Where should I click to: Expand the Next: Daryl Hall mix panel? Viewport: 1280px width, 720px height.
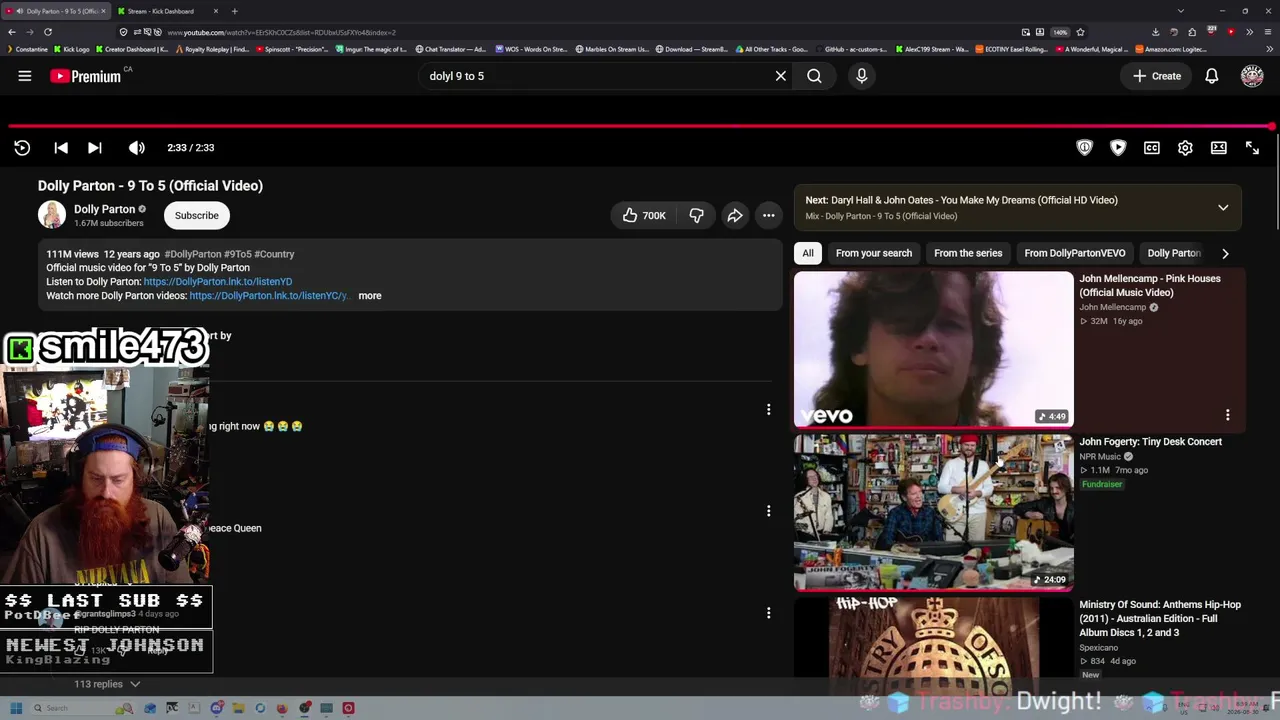[1223, 207]
